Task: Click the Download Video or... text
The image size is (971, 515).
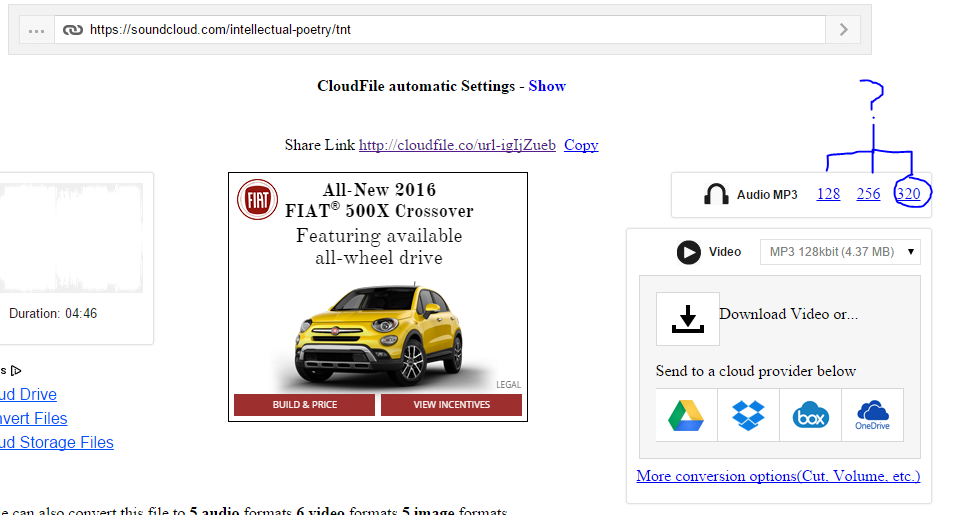Action: pos(788,314)
